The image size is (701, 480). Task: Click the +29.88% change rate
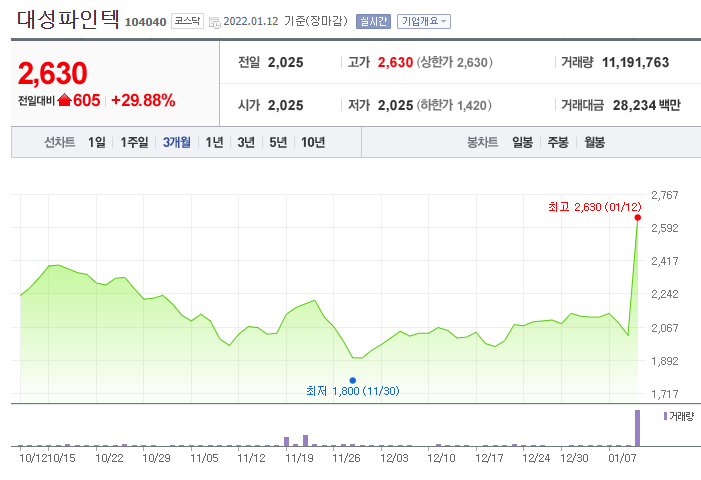point(143,100)
